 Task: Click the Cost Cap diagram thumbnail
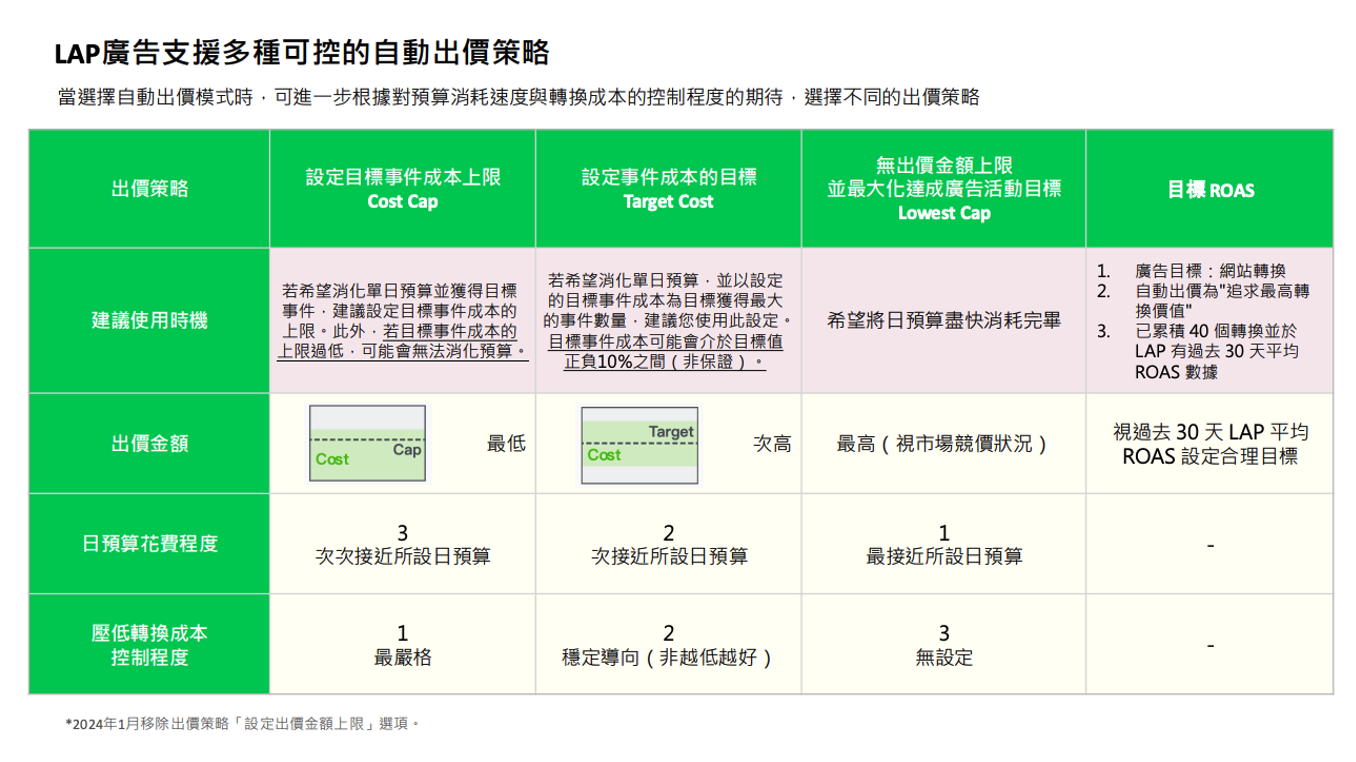[x=367, y=443]
